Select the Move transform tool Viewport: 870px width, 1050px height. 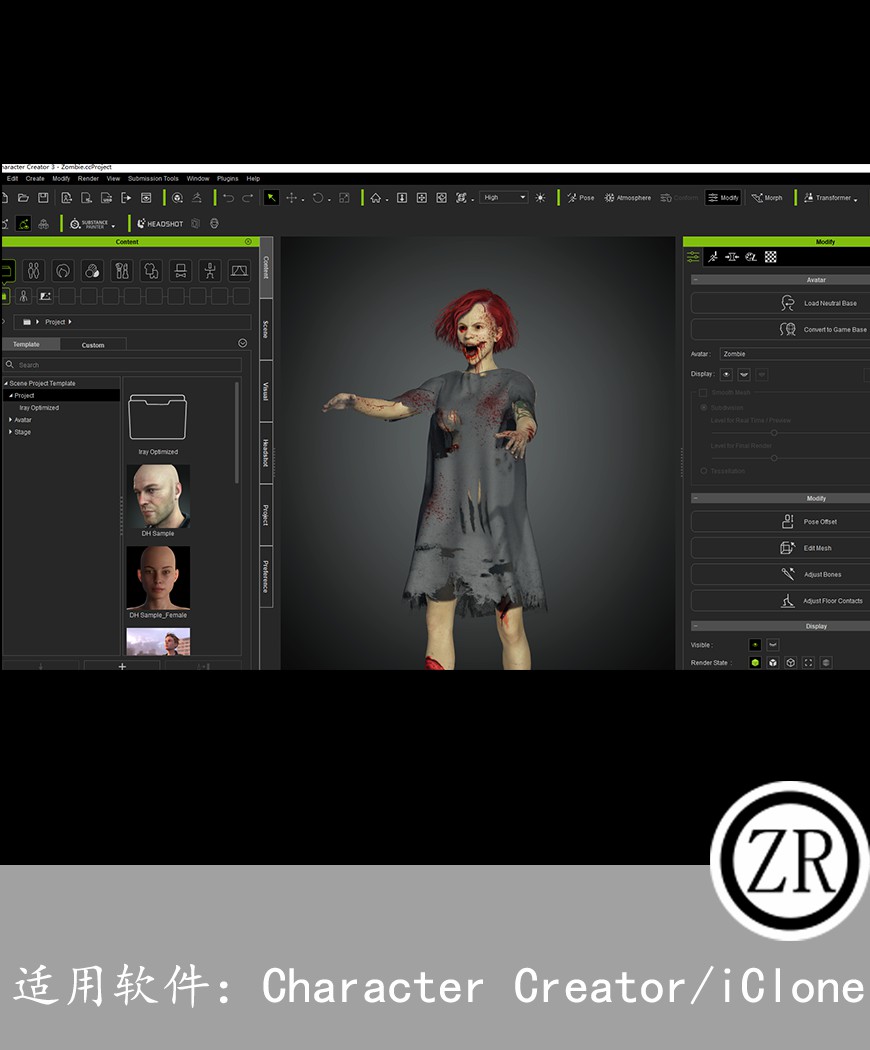pyautogui.click(x=292, y=198)
